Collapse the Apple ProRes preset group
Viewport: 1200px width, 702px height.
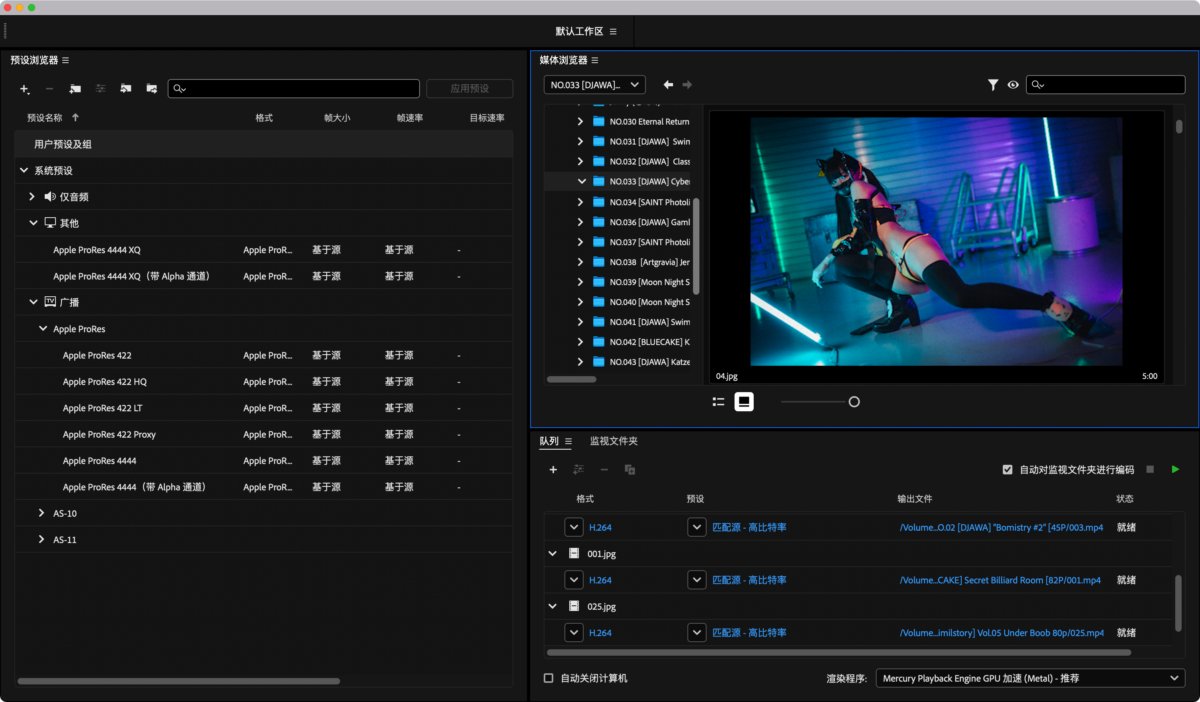pos(43,329)
